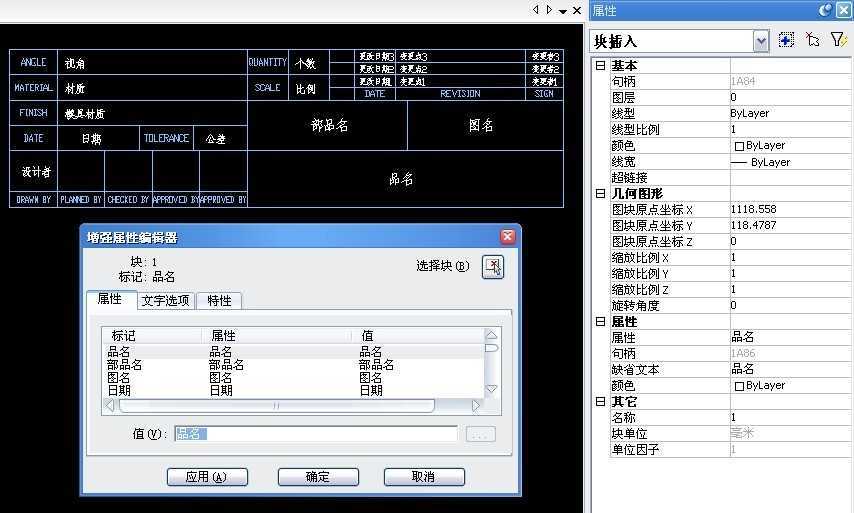The width and height of the screenshot is (854, 513).
Task: Click the 线型 ByLayer value
Action: [790, 113]
